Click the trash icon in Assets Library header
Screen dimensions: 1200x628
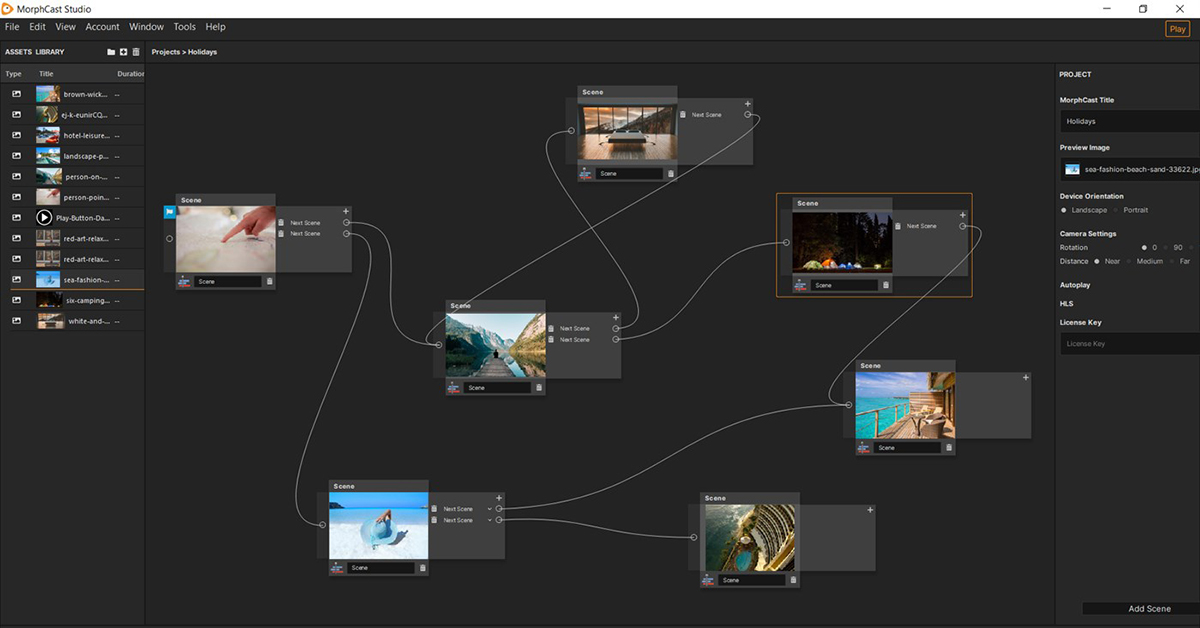click(x=136, y=51)
